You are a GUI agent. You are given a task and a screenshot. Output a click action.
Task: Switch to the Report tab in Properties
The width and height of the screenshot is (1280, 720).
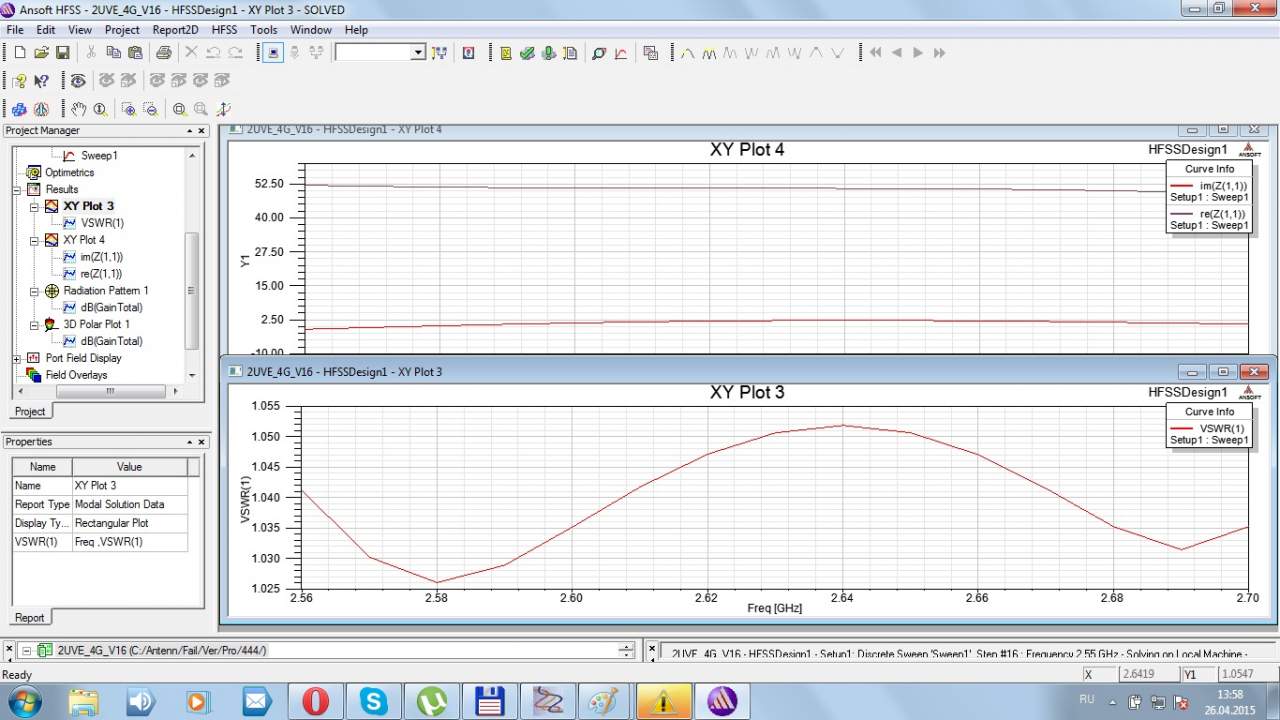29,618
